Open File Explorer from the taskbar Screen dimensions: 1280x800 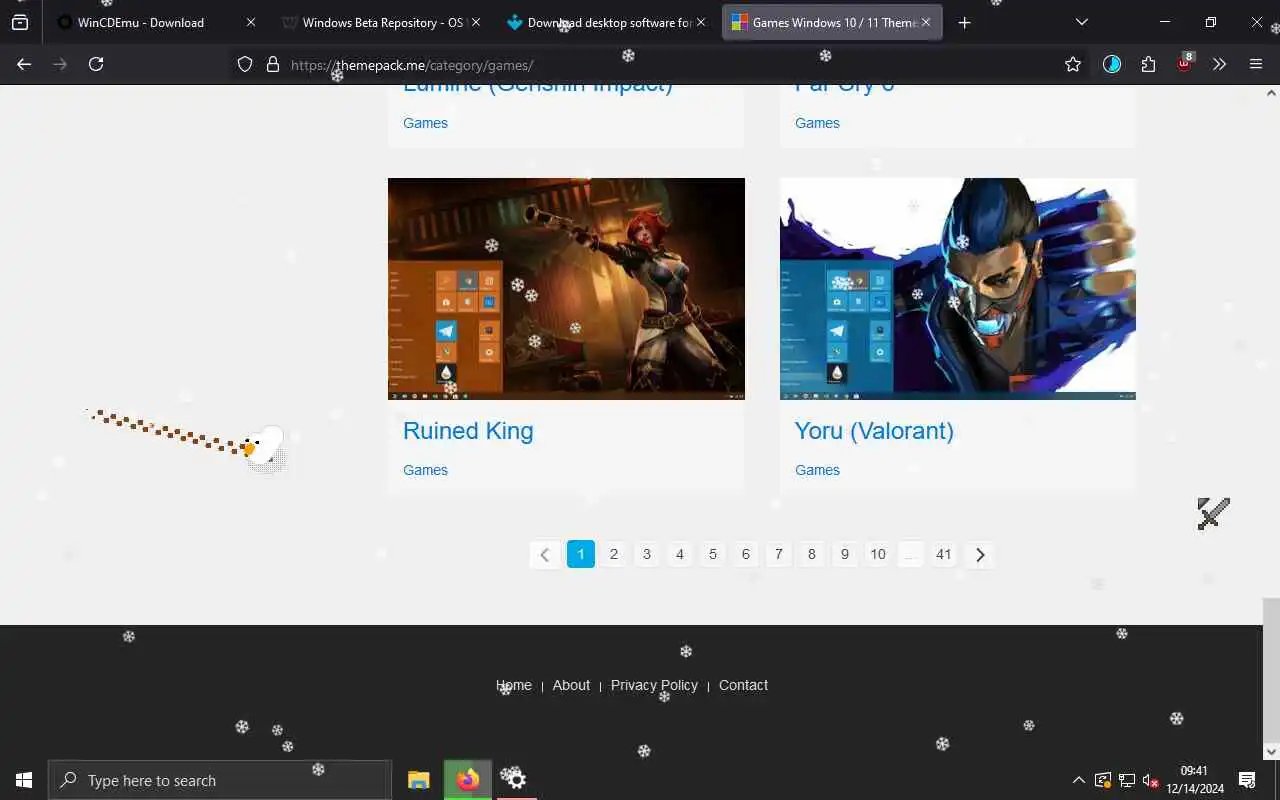pyautogui.click(x=419, y=780)
